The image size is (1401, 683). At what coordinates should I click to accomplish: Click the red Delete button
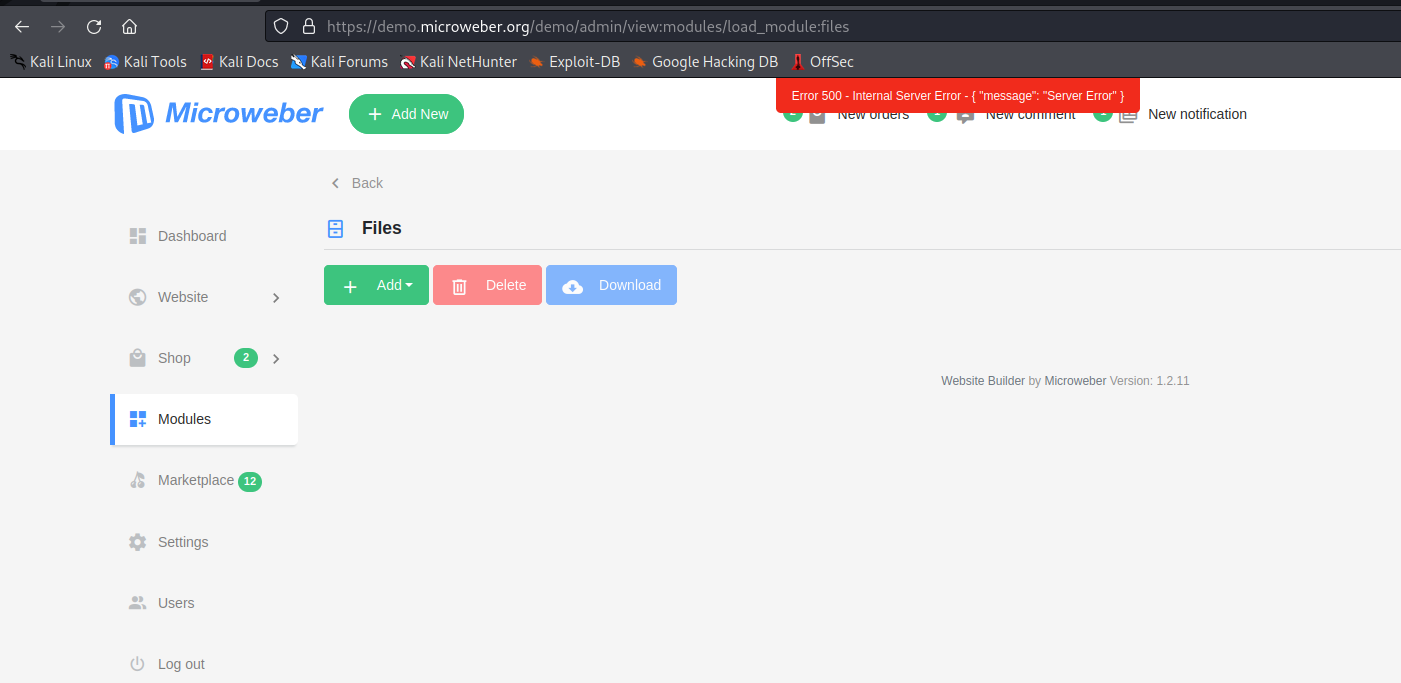click(487, 285)
